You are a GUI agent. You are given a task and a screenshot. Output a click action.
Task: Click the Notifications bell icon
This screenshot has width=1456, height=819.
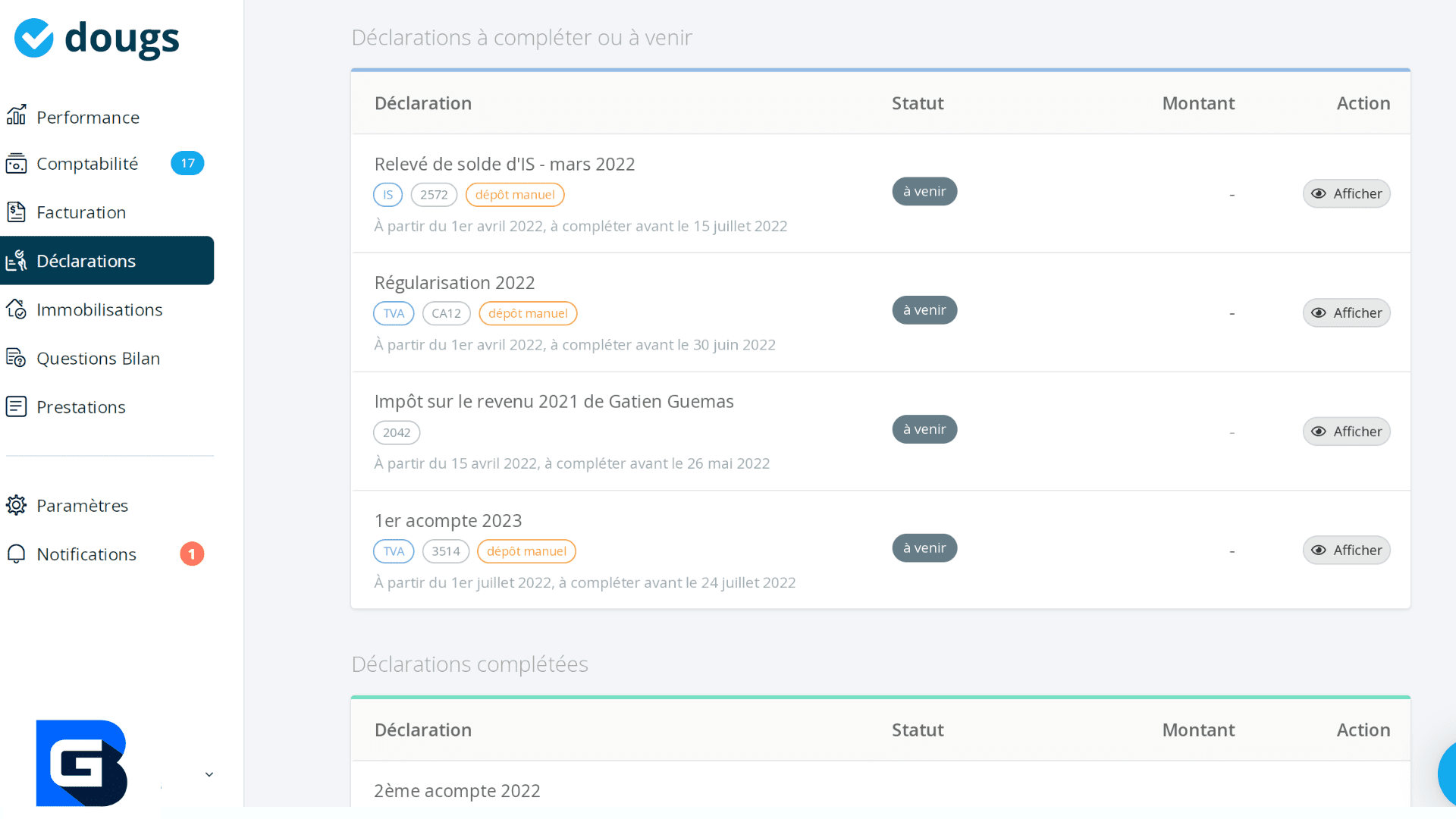click(x=17, y=554)
